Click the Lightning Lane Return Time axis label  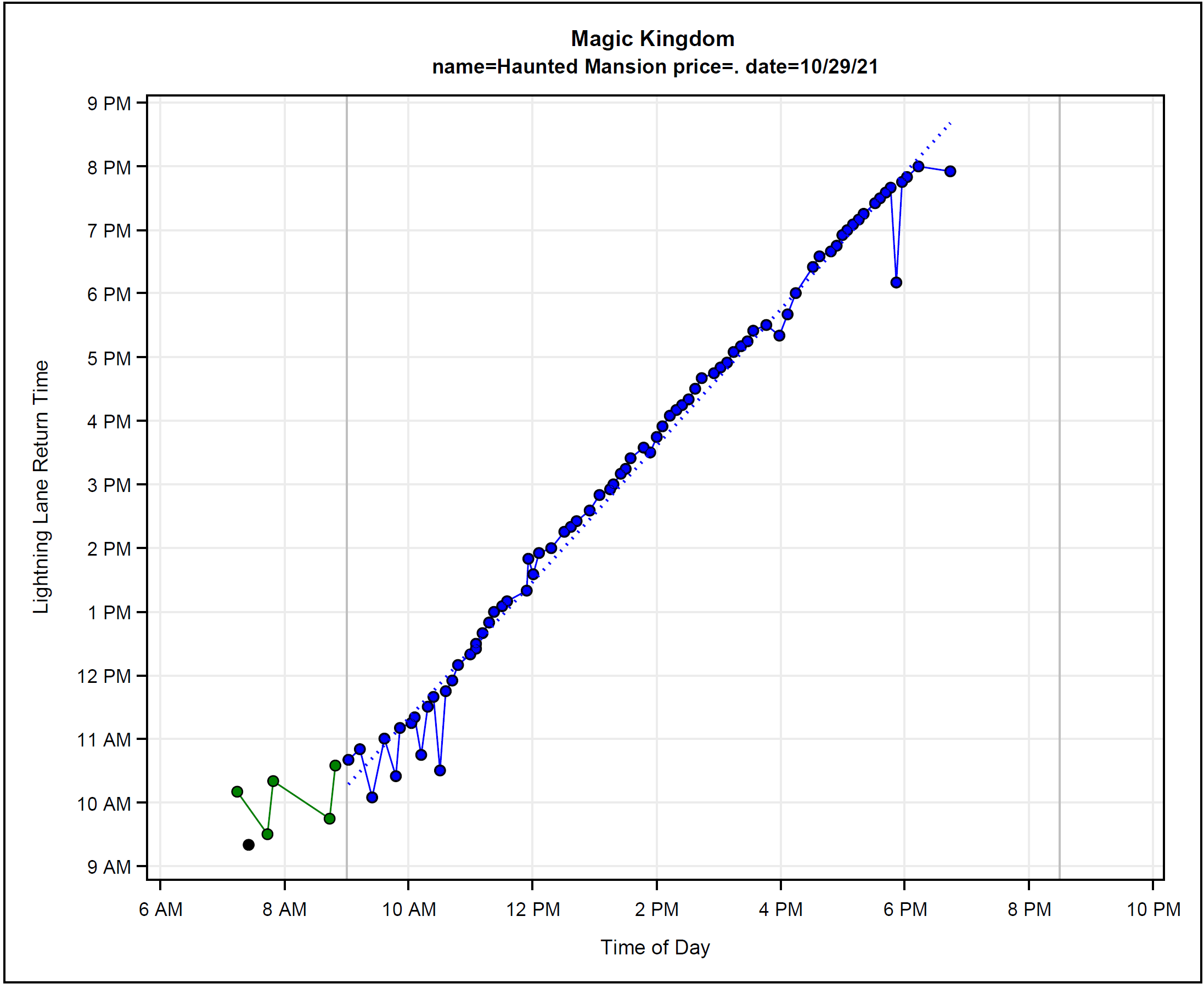(41, 487)
